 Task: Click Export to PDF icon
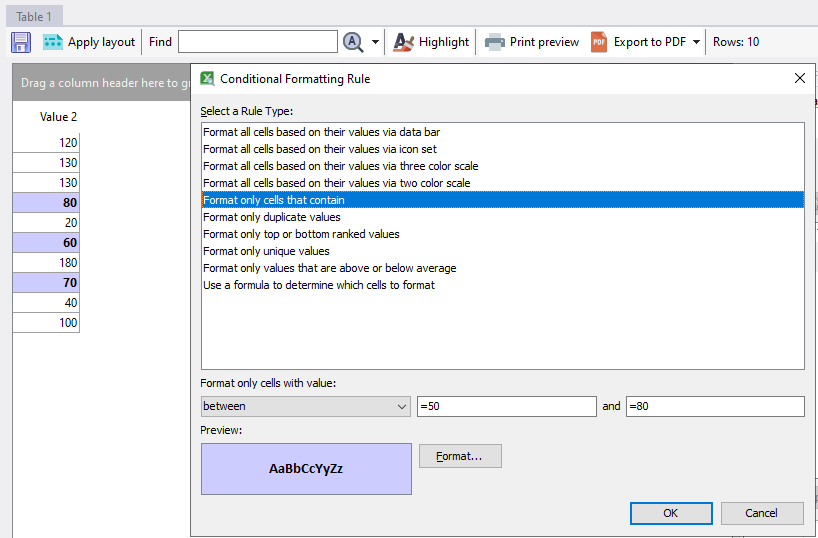[599, 42]
